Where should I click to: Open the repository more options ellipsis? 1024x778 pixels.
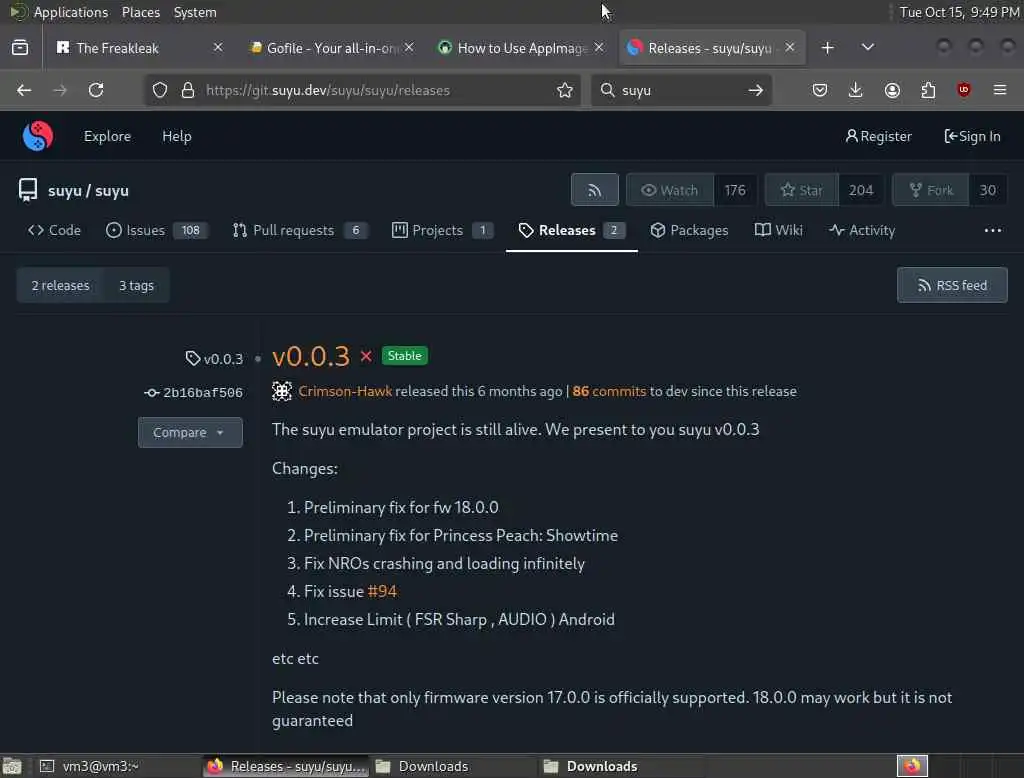[x=993, y=231]
